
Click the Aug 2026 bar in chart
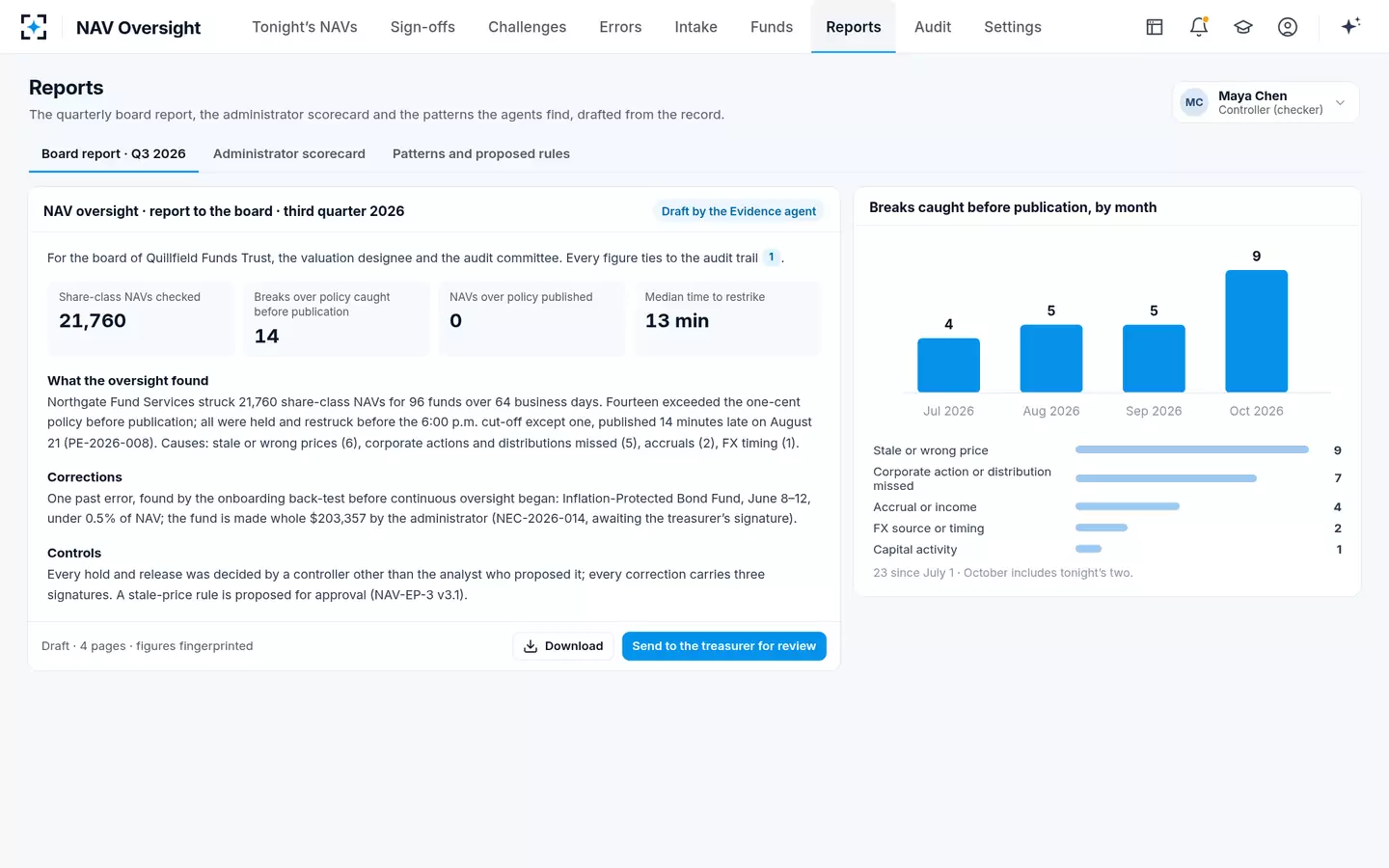tap(1051, 358)
